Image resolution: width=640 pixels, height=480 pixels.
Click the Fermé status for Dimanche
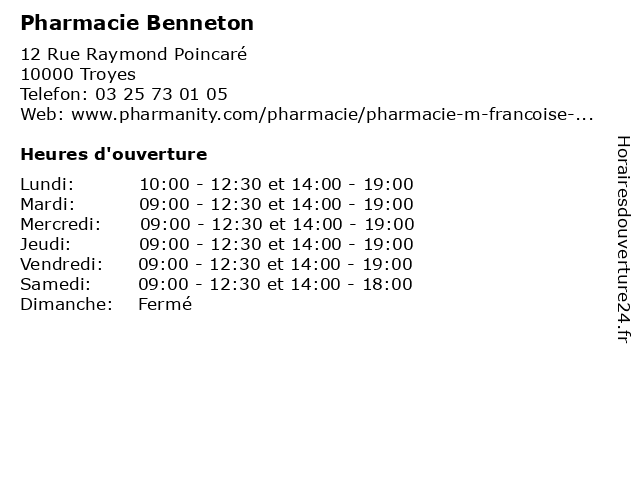[165, 304]
